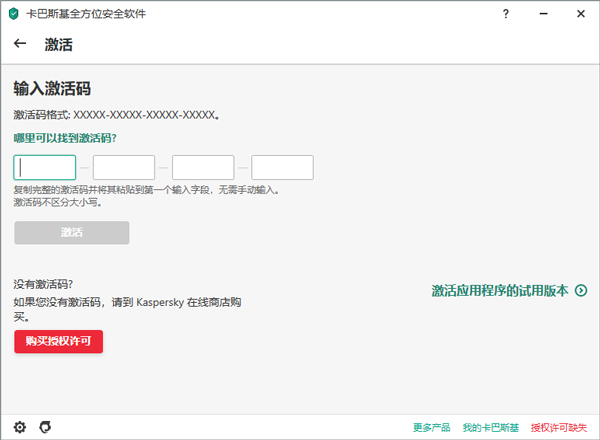Screen dimensions: 600x440
Task: Click 激活应用程序的试用版本 link
Action: (500, 290)
